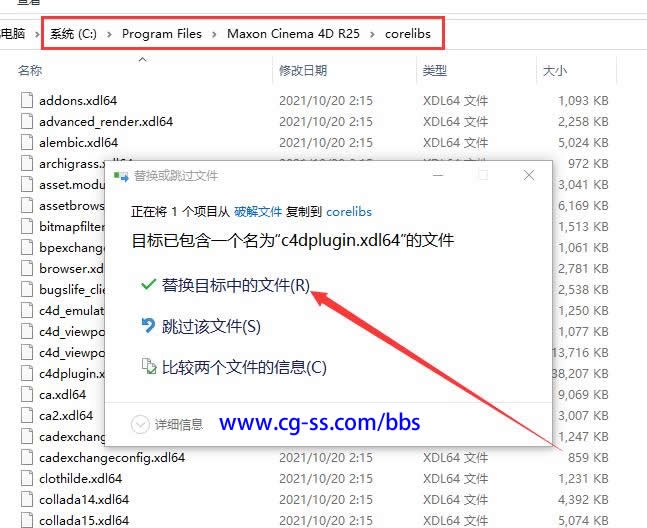
Task: Navigate to Program Files in address bar
Action: coord(161,34)
